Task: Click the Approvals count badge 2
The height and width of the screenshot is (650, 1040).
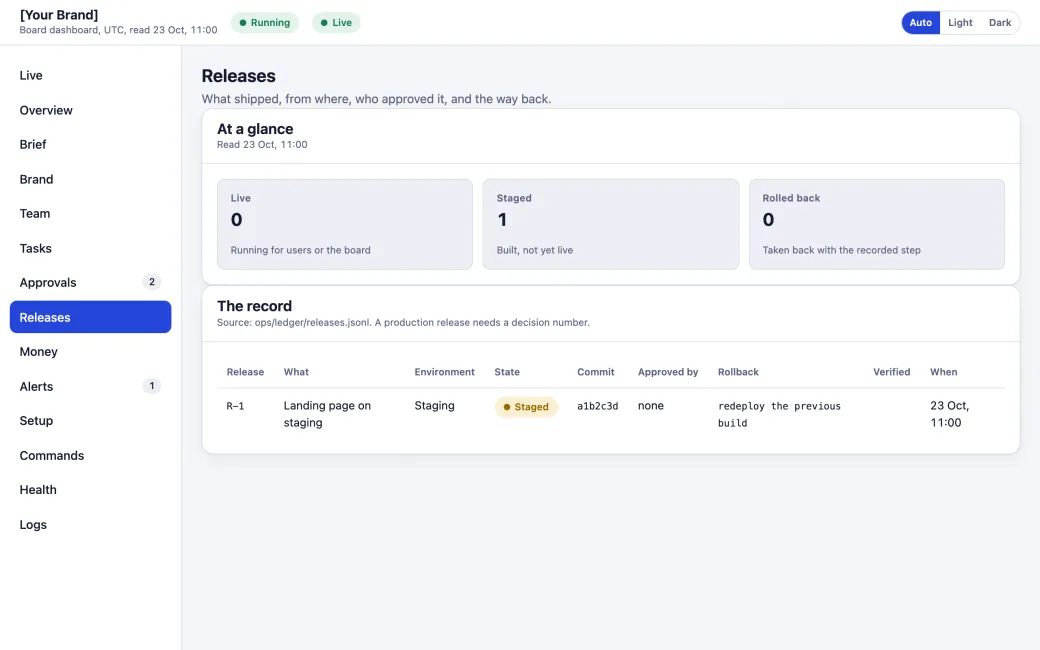Action: (x=152, y=282)
